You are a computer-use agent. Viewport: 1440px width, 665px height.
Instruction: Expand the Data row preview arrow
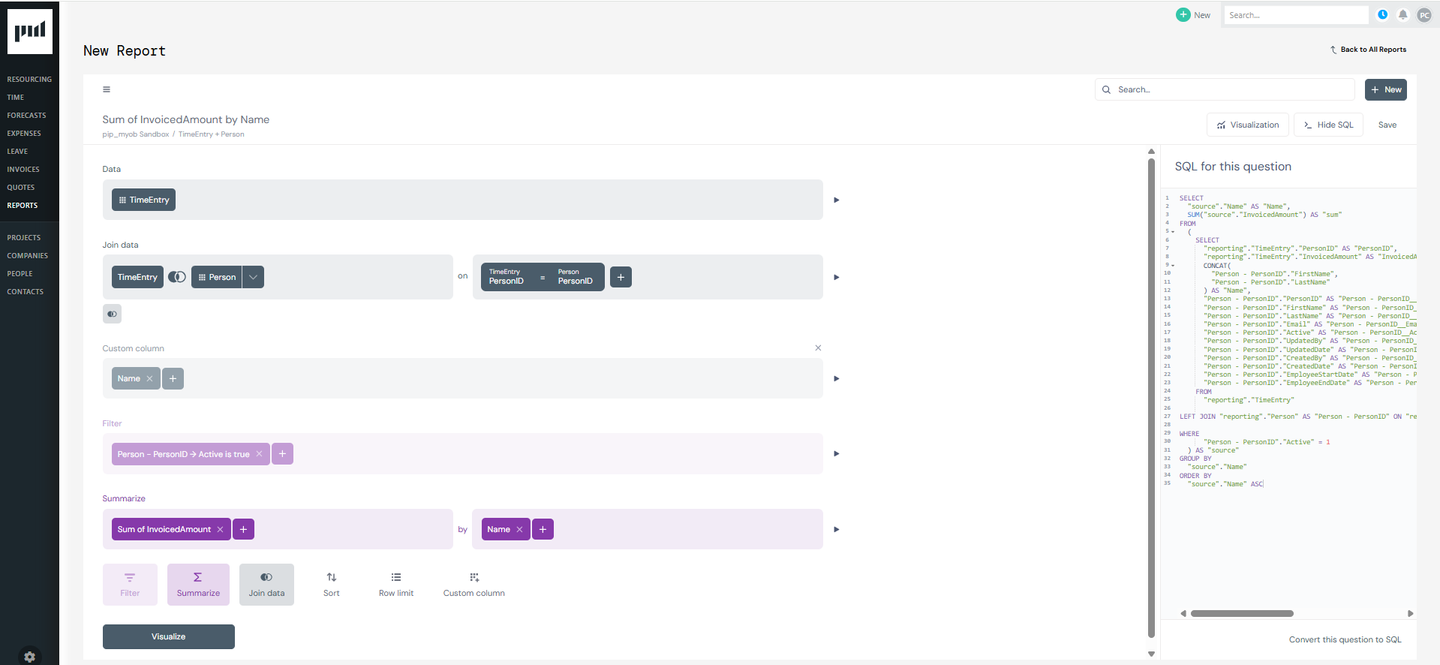pos(836,199)
